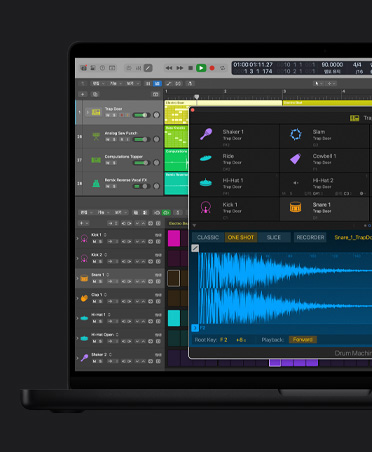Open the Mixer icon in control bar
Screen dimensions: 372x452
[x=138, y=68]
